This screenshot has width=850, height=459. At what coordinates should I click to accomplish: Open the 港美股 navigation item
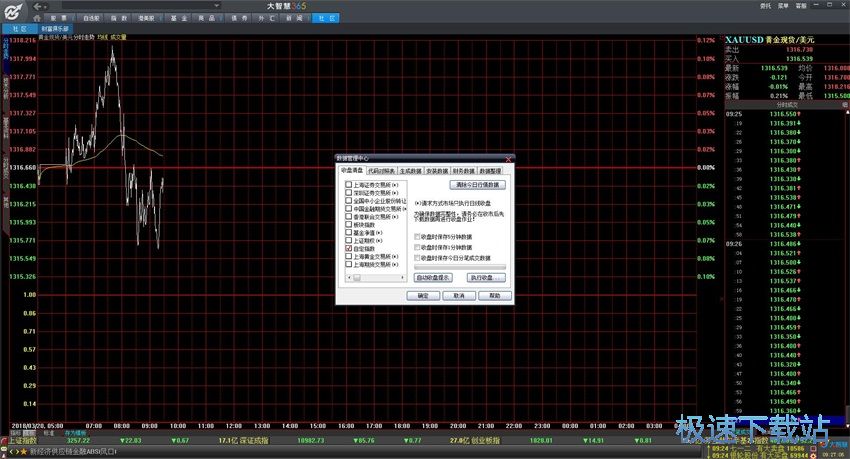pos(146,18)
